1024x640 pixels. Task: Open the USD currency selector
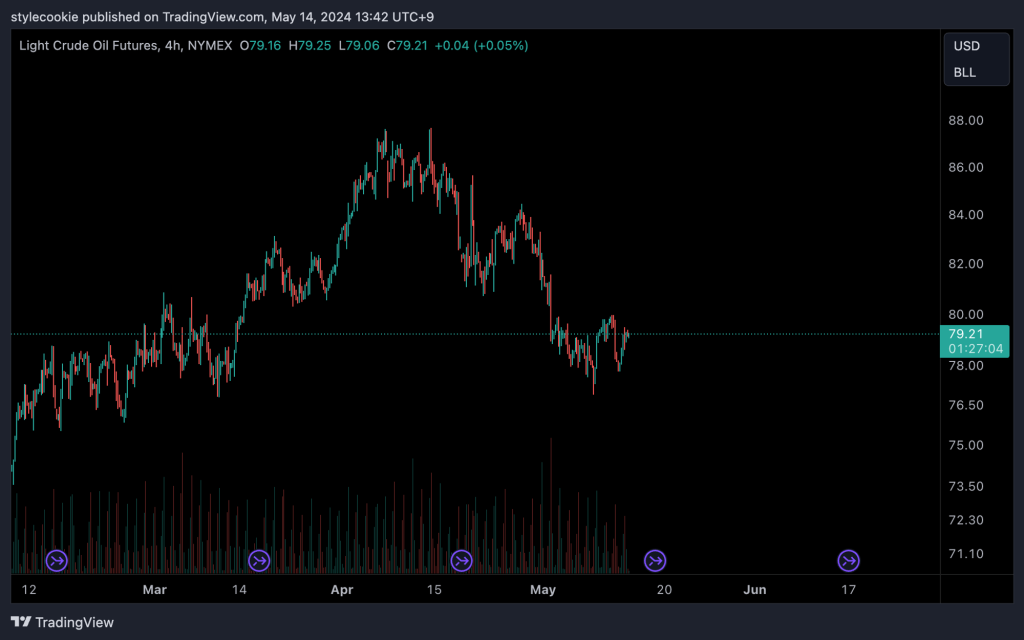coord(966,46)
